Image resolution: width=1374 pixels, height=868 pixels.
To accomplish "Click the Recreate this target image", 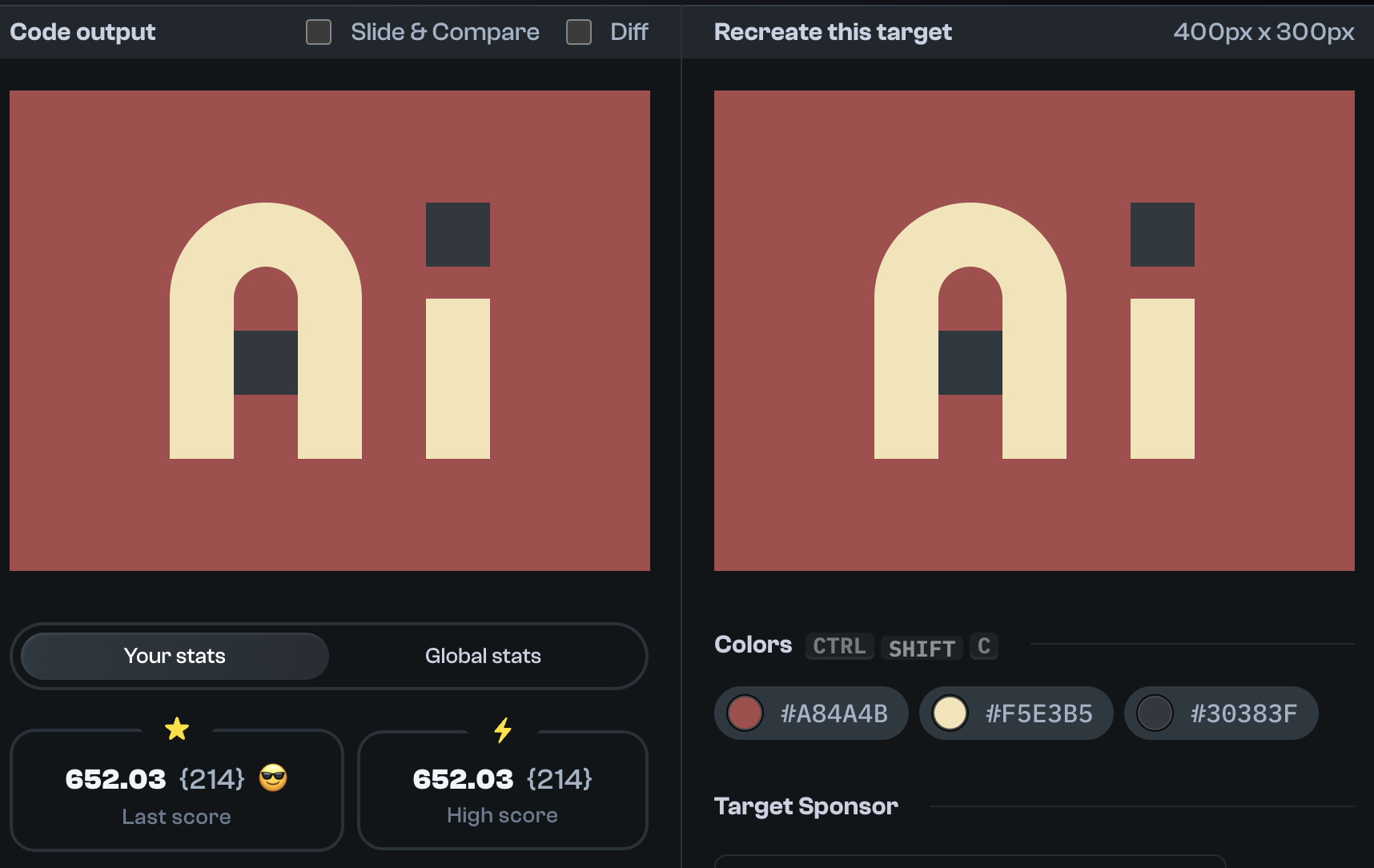I will [1035, 331].
